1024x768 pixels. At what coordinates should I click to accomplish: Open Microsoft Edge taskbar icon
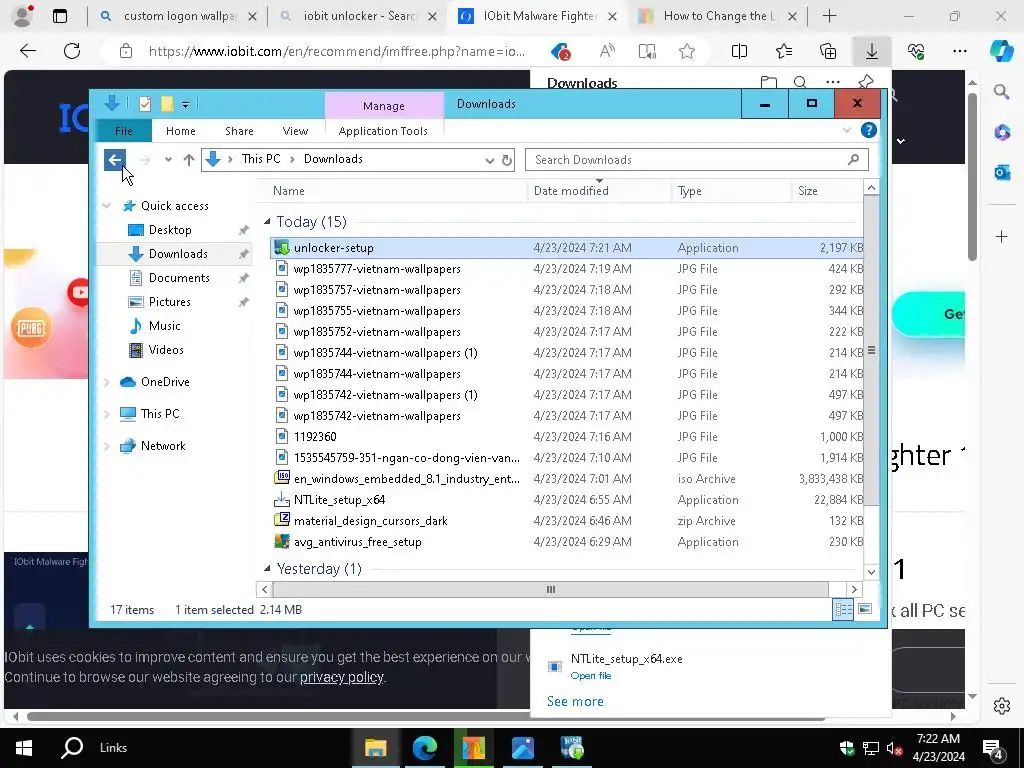[x=424, y=748]
